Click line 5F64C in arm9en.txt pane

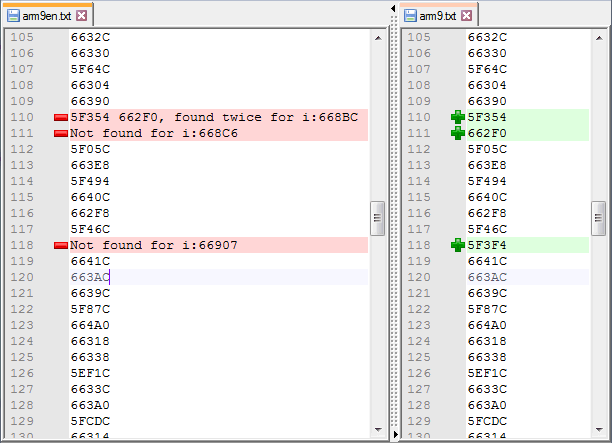(90, 69)
